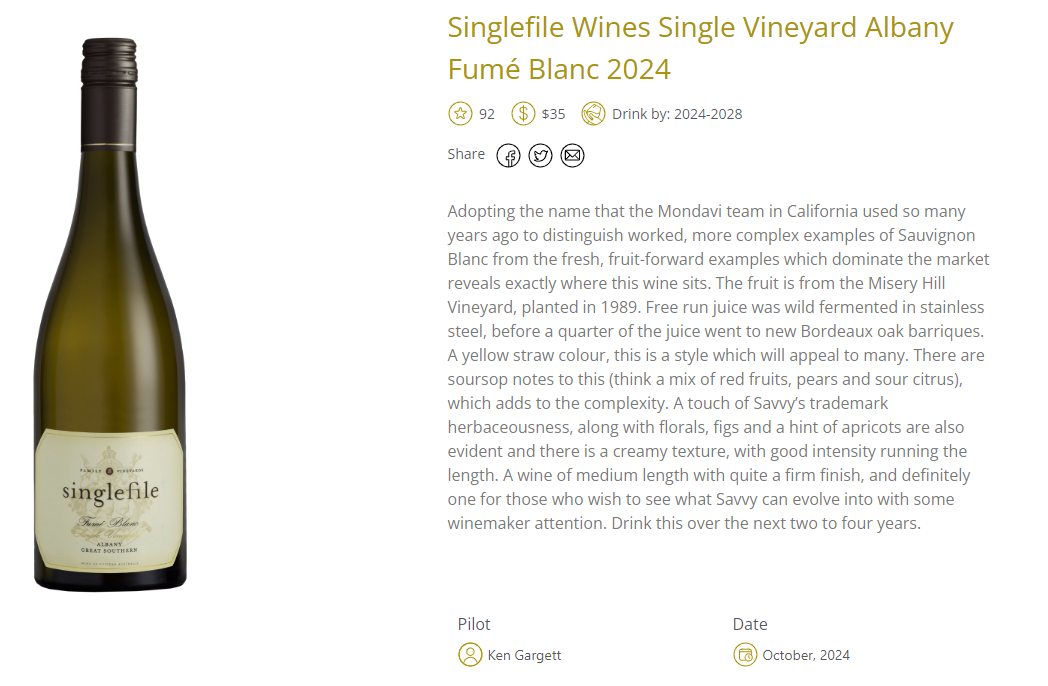Click the $35 price text
Screen dimensions: 1048x686
click(x=553, y=114)
